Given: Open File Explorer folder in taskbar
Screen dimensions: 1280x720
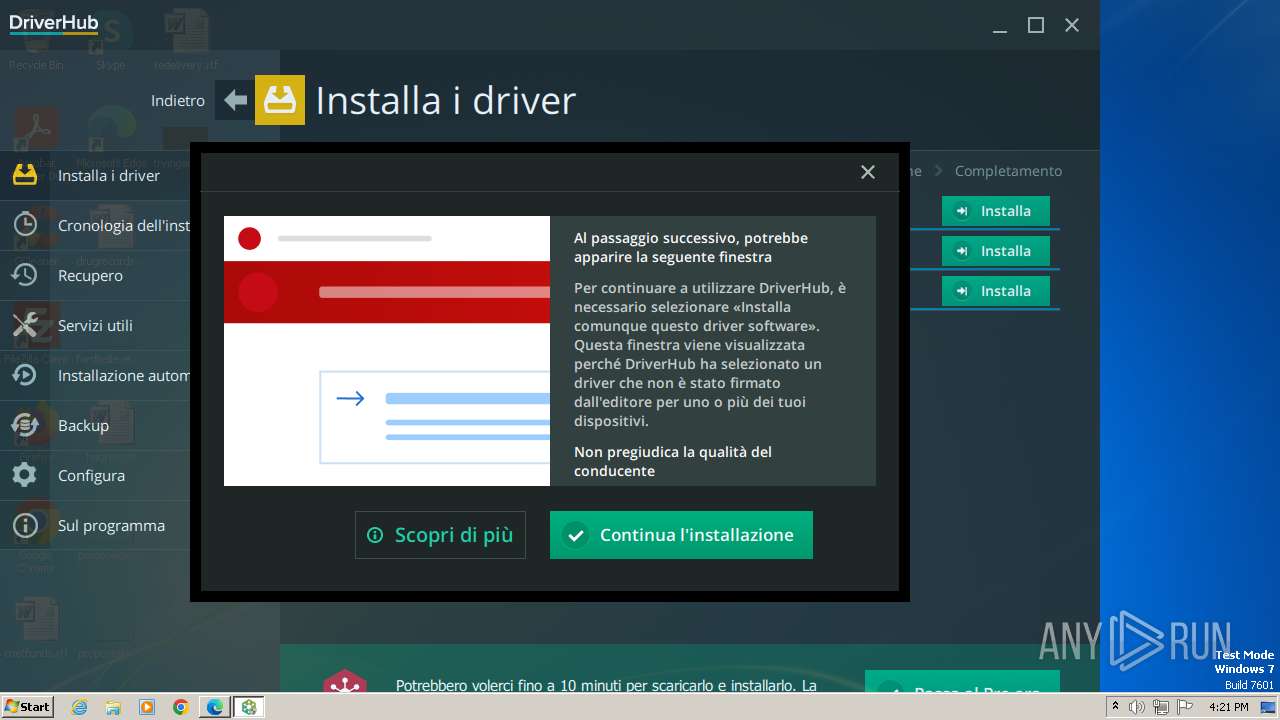Looking at the screenshot, I should pyautogui.click(x=113, y=707).
